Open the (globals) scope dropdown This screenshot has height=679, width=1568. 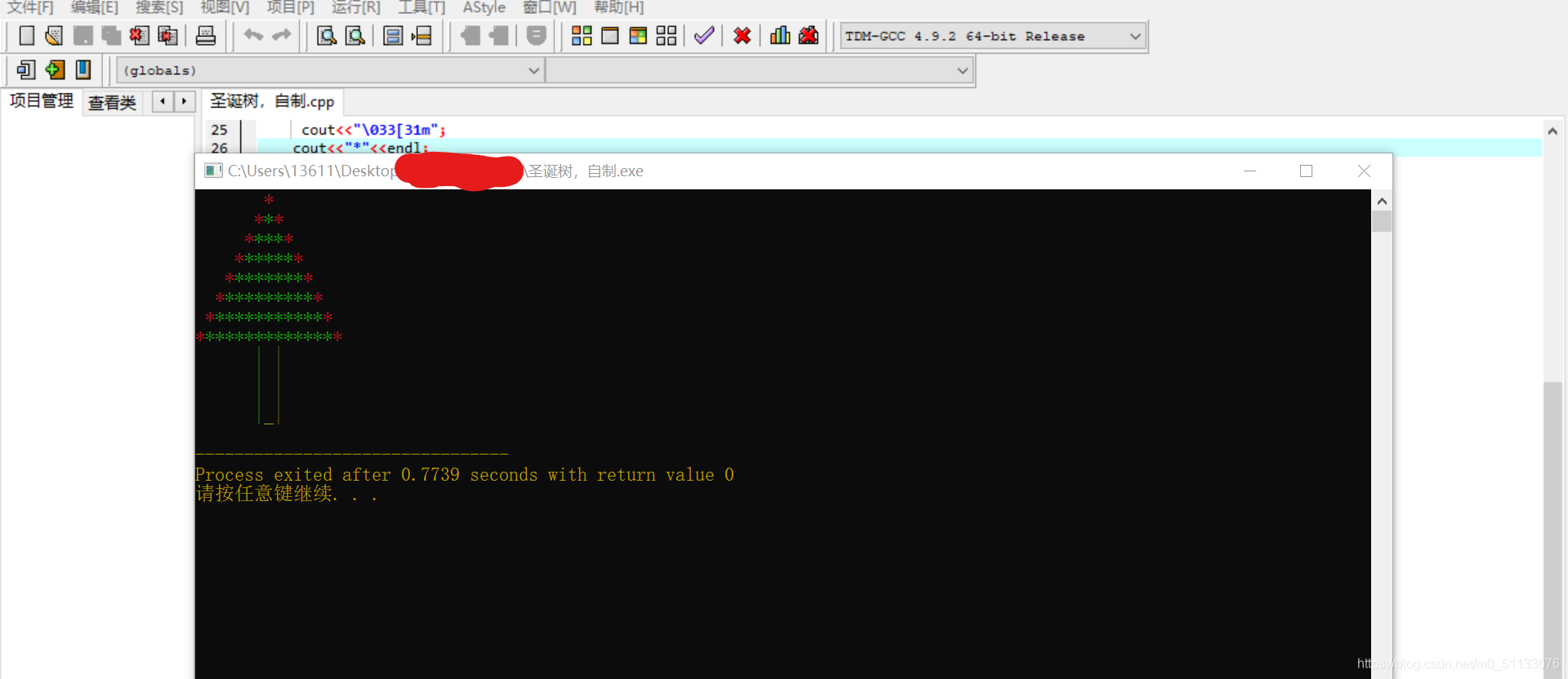[x=330, y=71]
